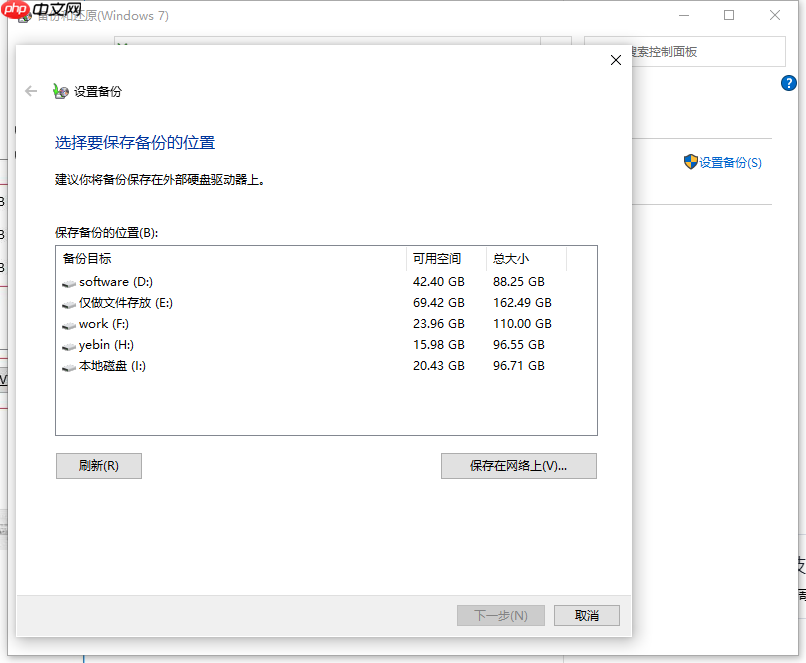This screenshot has width=806, height=663.
Task: Click the 下一步(N) button
Action: [500, 615]
